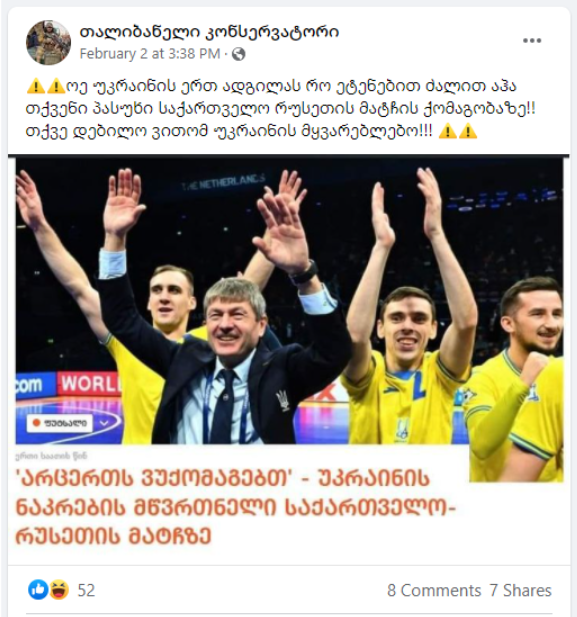Open the three-dots post options menu
This screenshot has height=617, width=577.
(x=532, y=41)
